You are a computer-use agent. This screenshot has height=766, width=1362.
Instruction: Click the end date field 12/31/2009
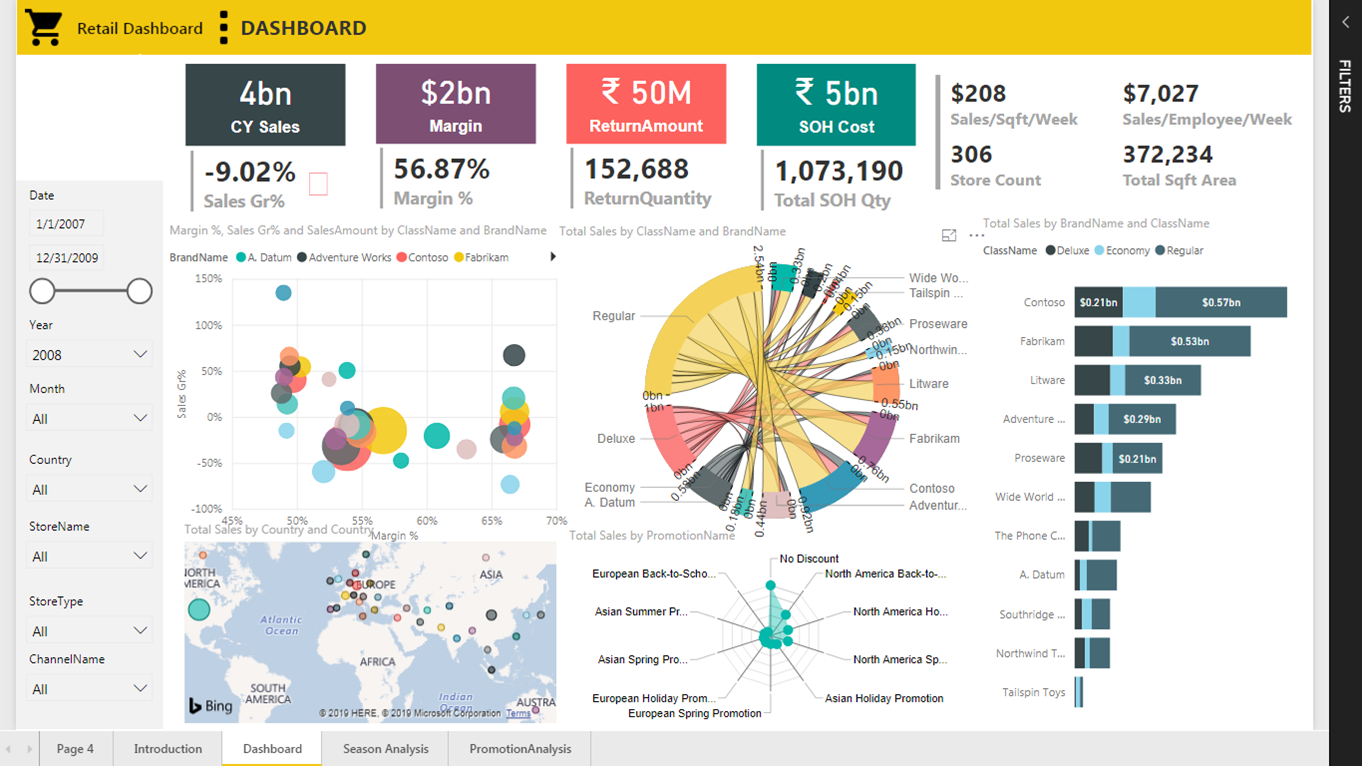pyautogui.click(x=66, y=258)
